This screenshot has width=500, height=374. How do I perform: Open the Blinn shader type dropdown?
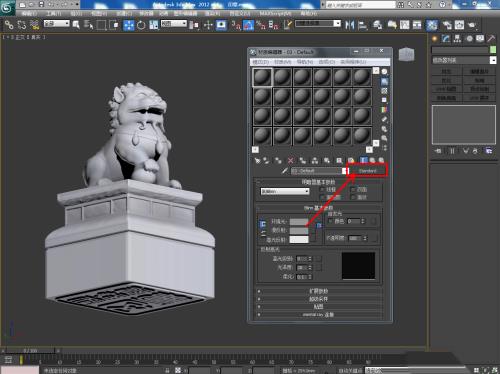click(285, 191)
